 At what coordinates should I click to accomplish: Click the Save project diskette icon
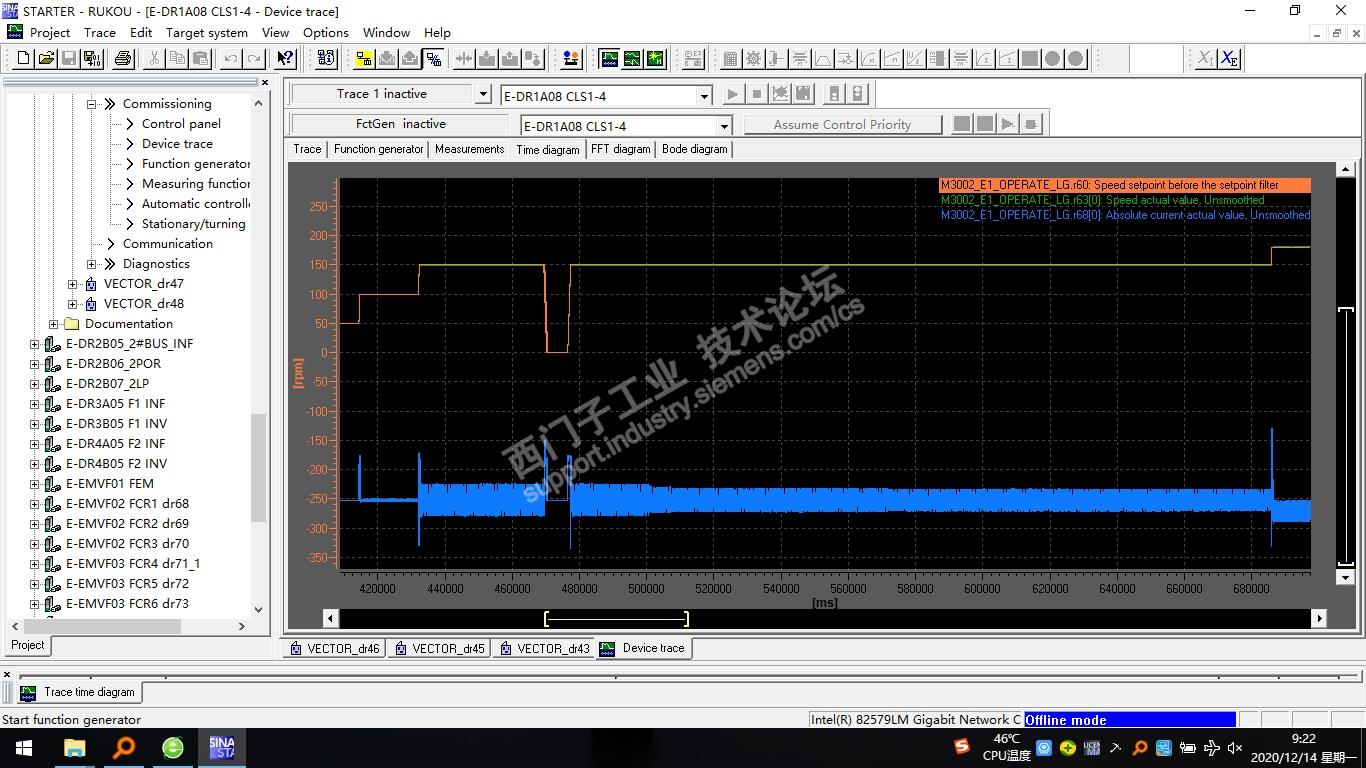69,59
